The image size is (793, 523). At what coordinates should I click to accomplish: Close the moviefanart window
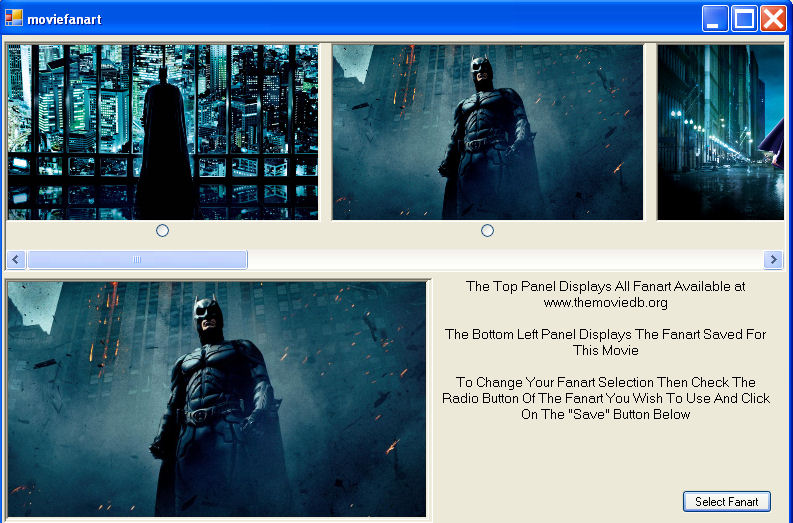click(x=773, y=19)
